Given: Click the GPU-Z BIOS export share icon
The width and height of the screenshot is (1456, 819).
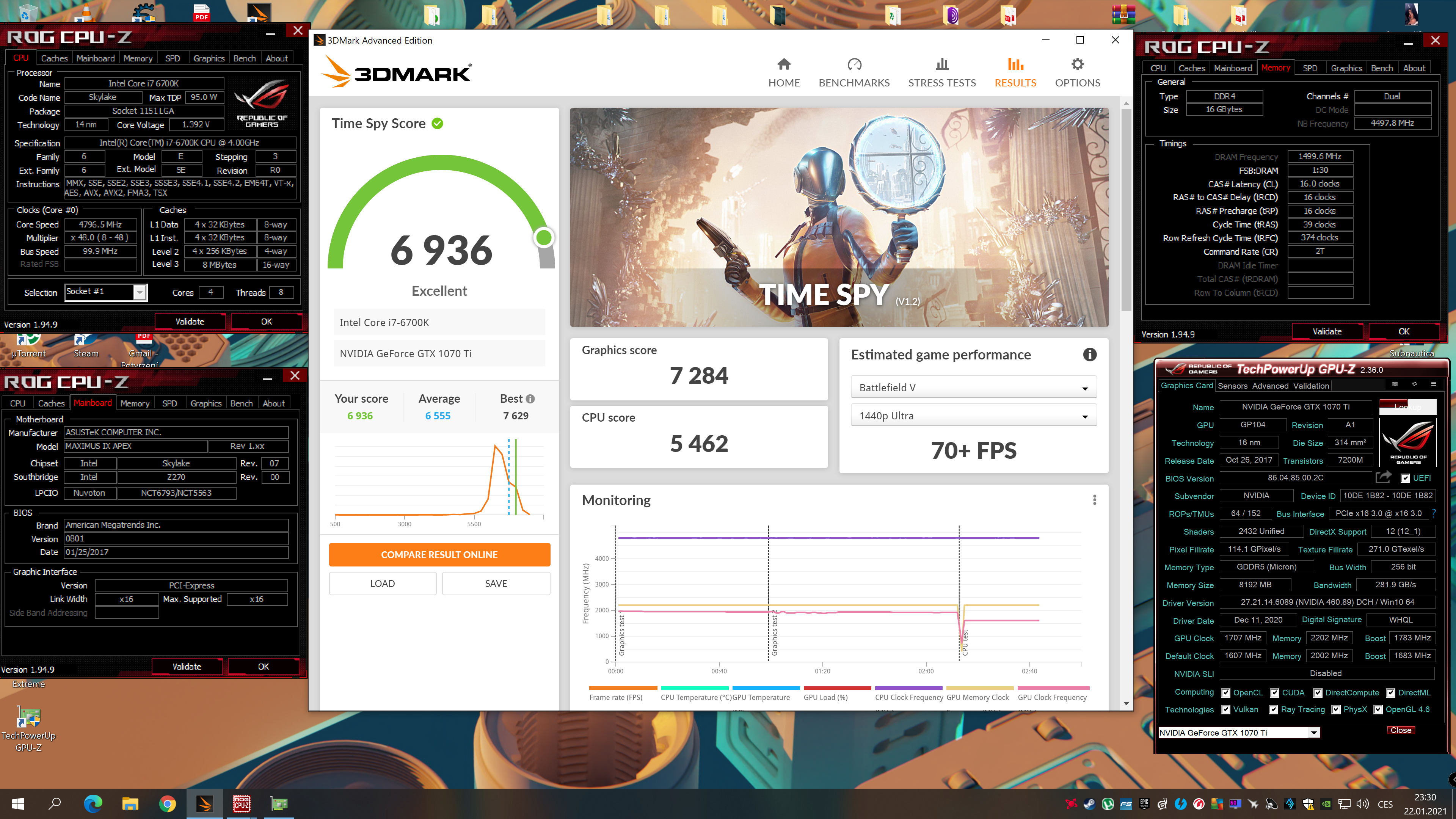Looking at the screenshot, I should tap(1383, 477).
